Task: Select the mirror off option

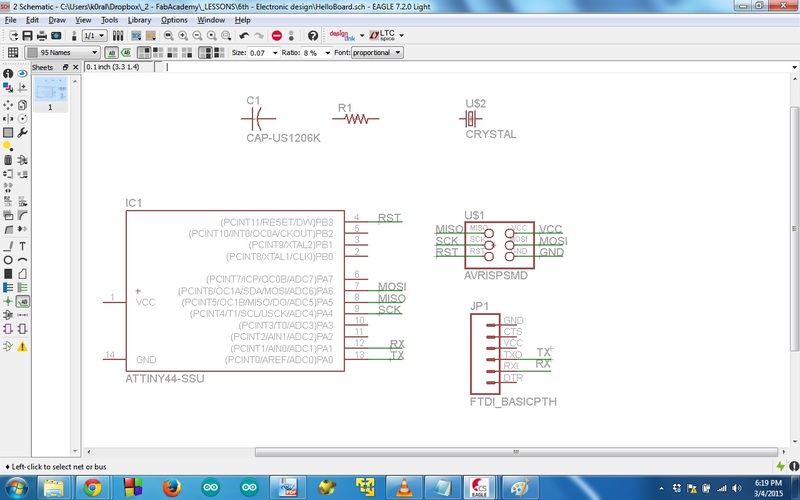Action: click(x=205, y=53)
